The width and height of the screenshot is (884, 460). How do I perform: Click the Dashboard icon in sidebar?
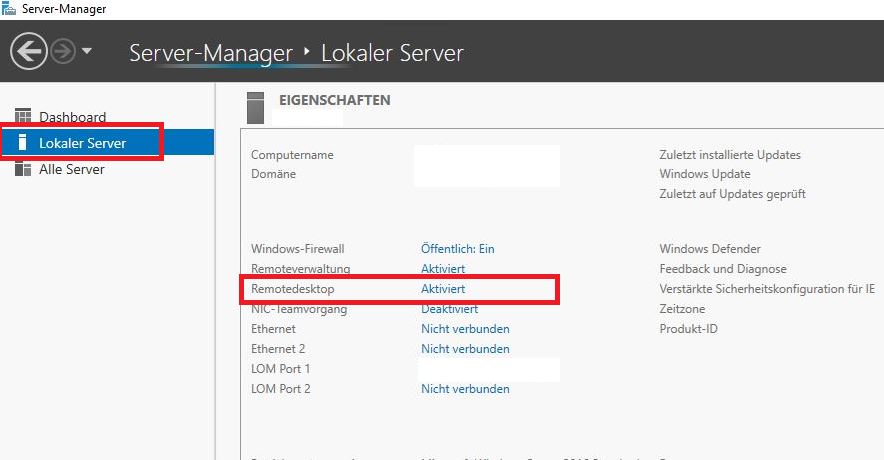(x=23, y=117)
